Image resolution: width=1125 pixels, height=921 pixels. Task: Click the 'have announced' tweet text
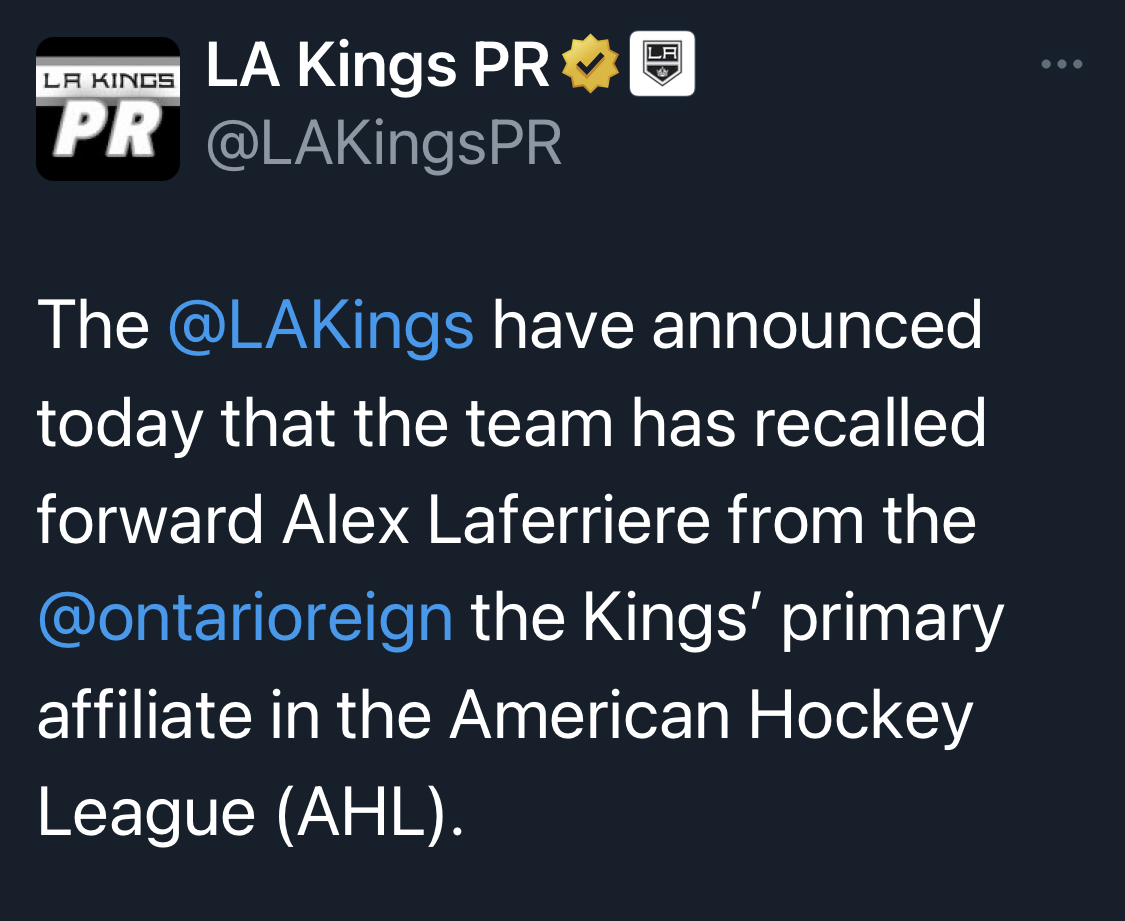click(737, 326)
